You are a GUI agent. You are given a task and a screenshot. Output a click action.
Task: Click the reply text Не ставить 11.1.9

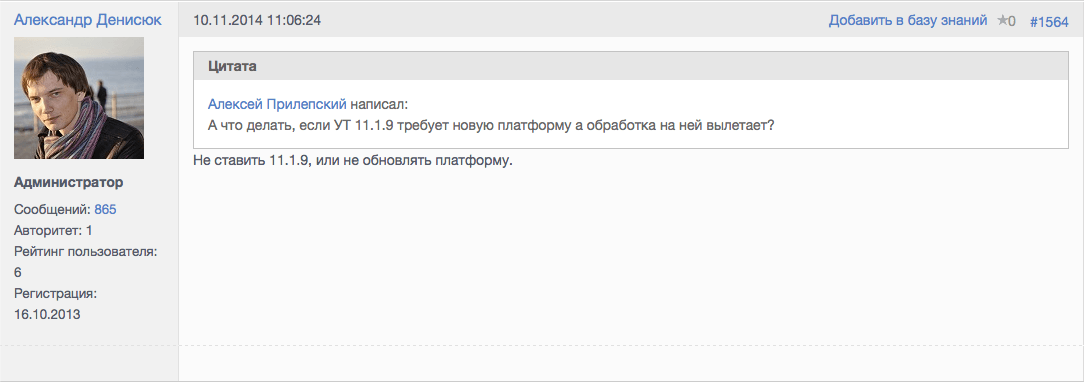(x=353, y=161)
